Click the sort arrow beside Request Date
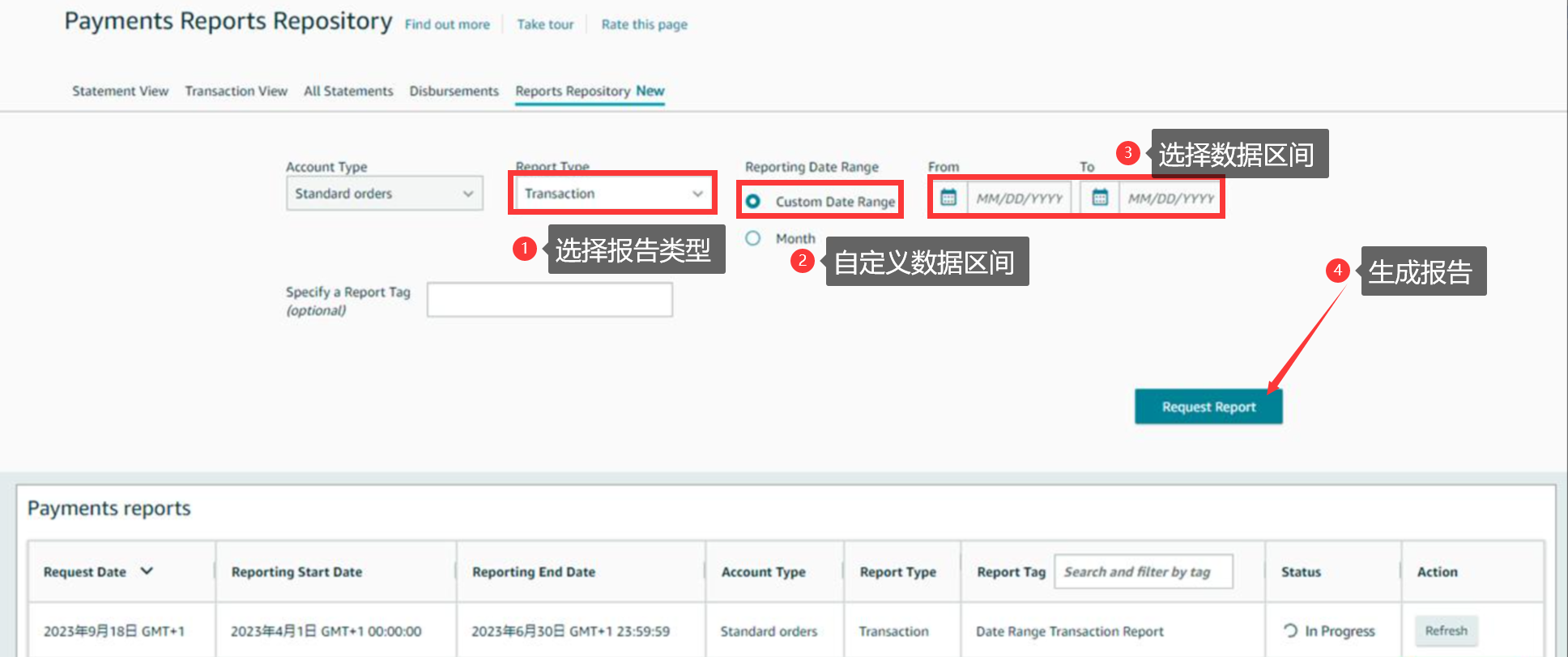Viewport: 1568px width, 657px height. (147, 571)
